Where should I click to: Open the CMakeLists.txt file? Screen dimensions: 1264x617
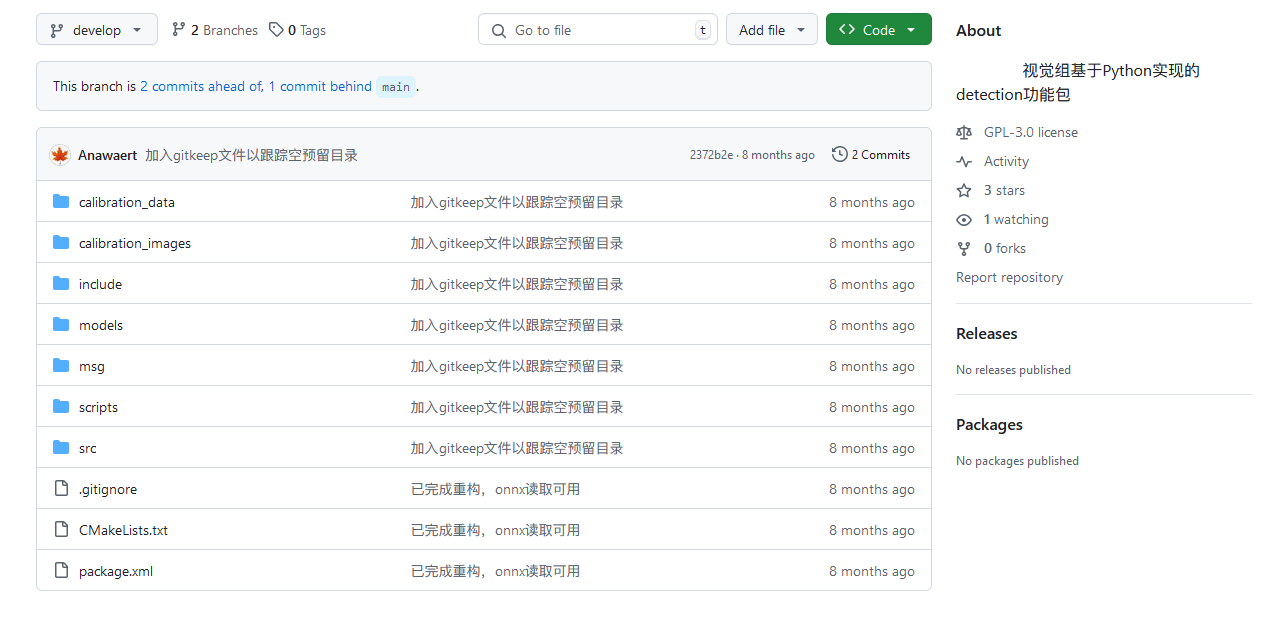pyautogui.click(x=123, y=530)
